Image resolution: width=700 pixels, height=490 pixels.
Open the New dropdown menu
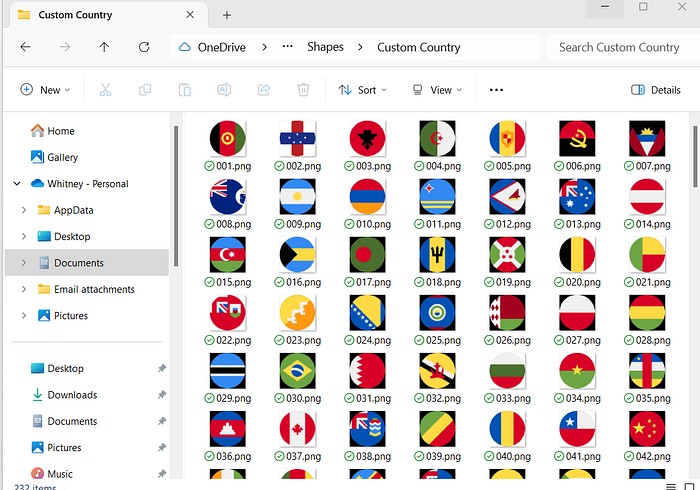(x=46, y=90)
